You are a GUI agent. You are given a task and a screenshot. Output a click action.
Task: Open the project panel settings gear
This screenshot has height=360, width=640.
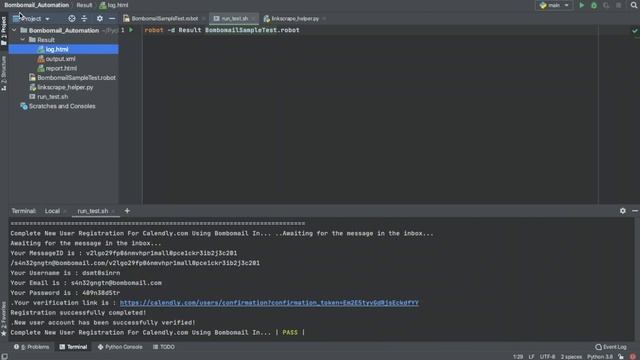point(100,19)
